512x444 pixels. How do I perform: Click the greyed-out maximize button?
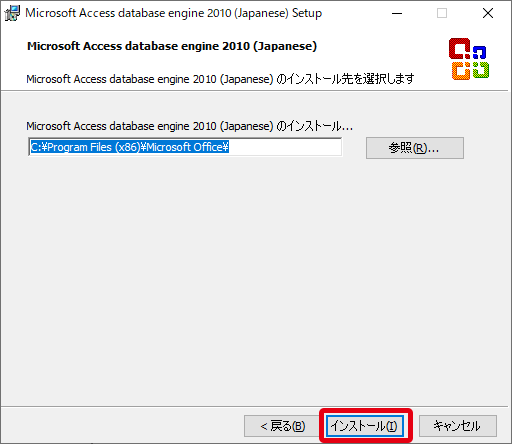(x=442, y=13)
